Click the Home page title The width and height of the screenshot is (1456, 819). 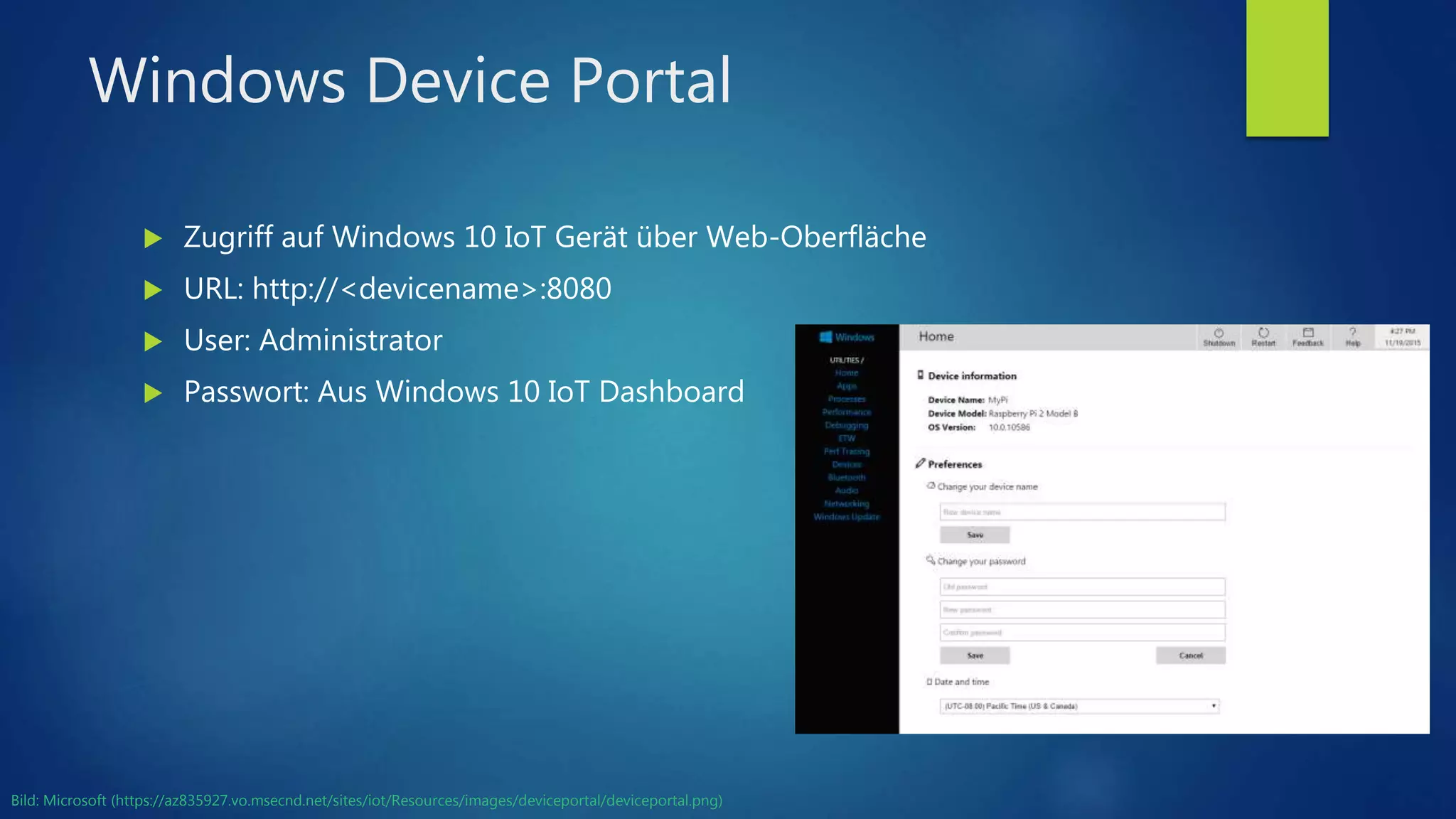click(936, 337)
